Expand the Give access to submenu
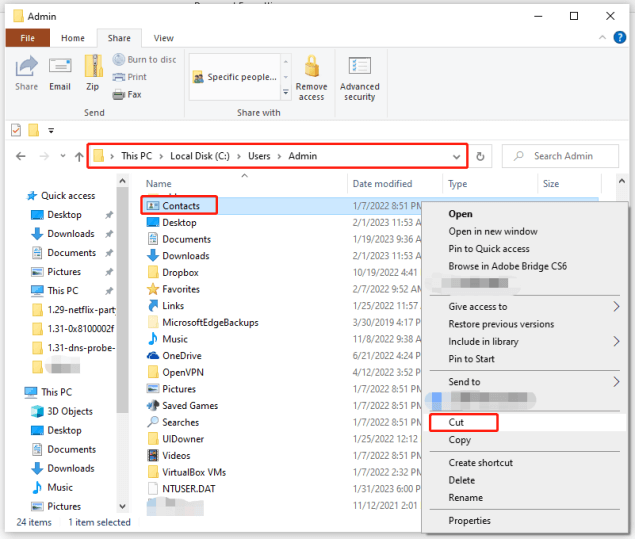Screen dimensions: 636x540 point(616,307)
